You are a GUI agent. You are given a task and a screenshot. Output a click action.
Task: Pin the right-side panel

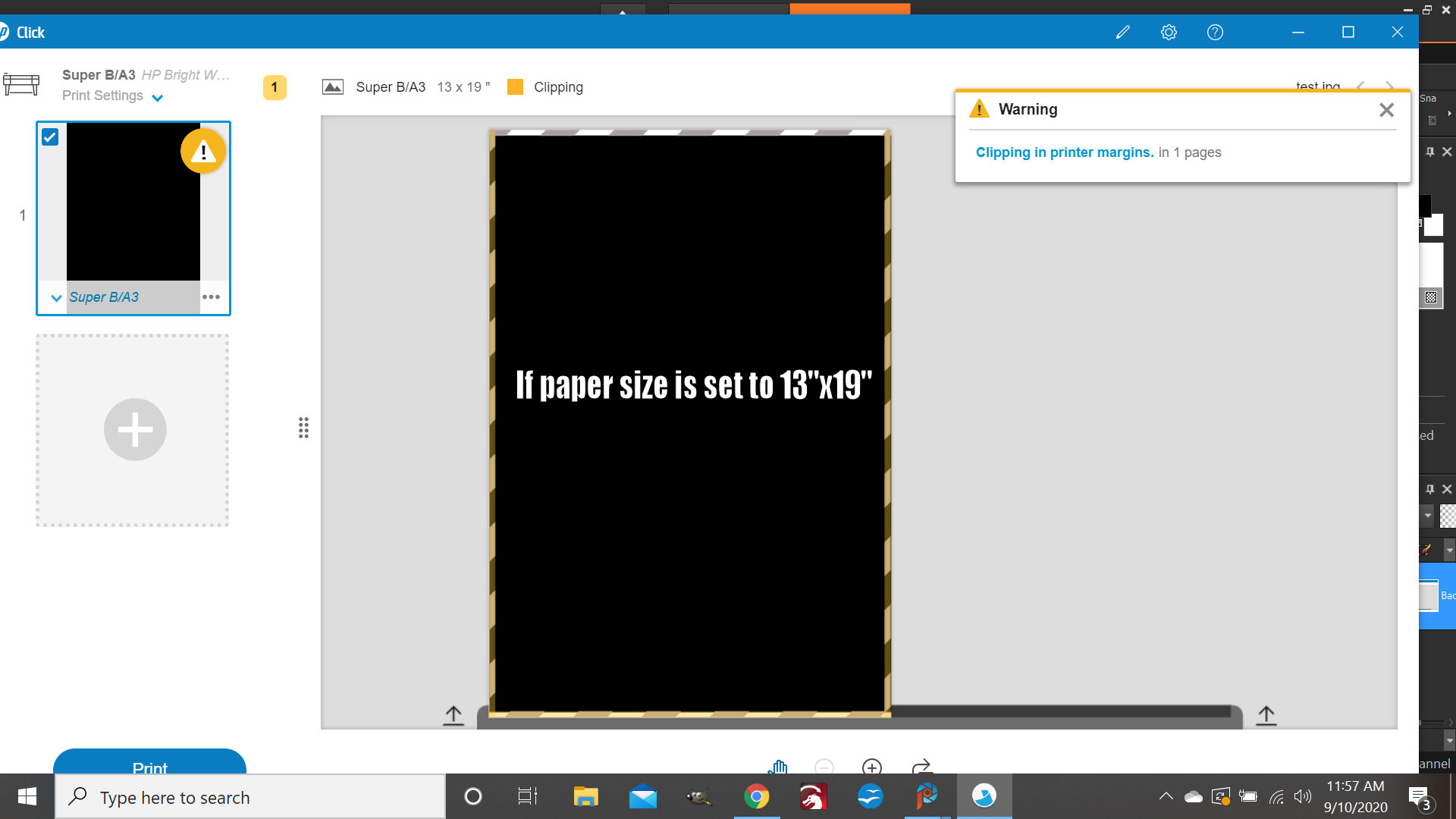click(x=1430, y=151)
